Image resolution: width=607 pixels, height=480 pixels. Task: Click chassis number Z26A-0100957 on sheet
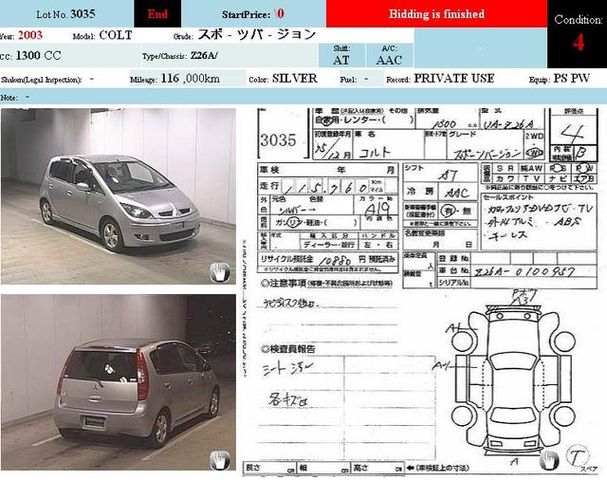click(525, 271)
